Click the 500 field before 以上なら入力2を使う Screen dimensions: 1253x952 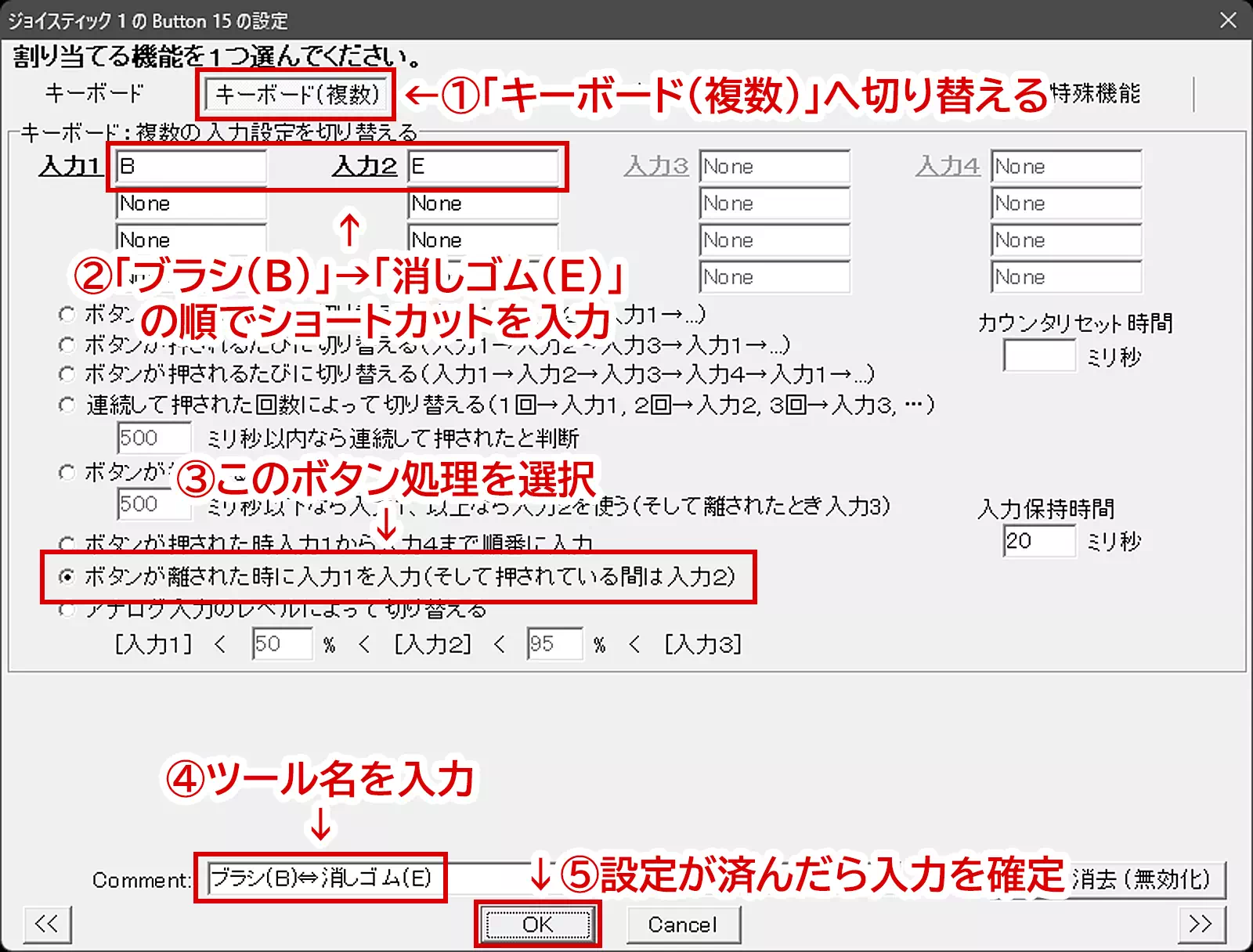click(153, 504)
